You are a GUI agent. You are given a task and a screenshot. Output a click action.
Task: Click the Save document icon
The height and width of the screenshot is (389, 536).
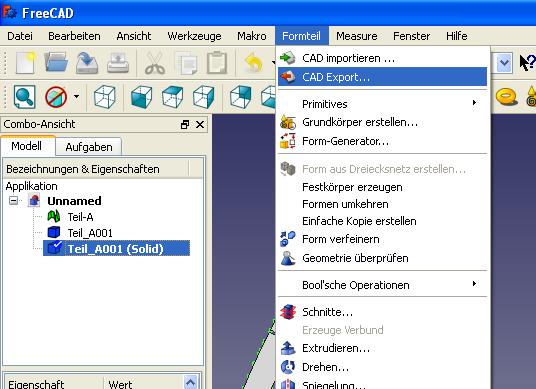pyautogui.click(x=87, y=63)
